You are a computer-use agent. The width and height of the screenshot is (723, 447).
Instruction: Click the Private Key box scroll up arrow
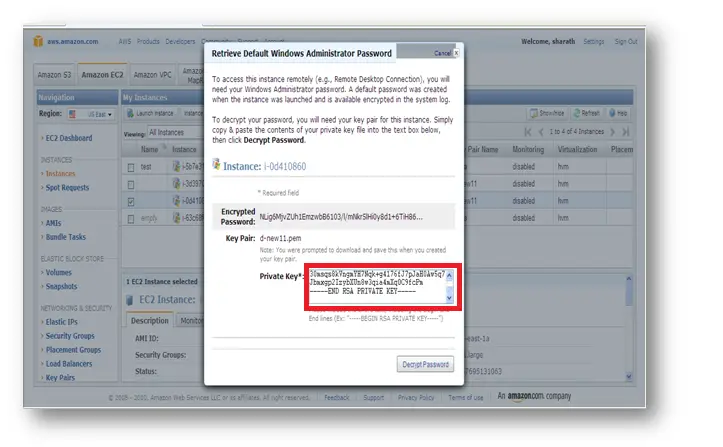449,275
